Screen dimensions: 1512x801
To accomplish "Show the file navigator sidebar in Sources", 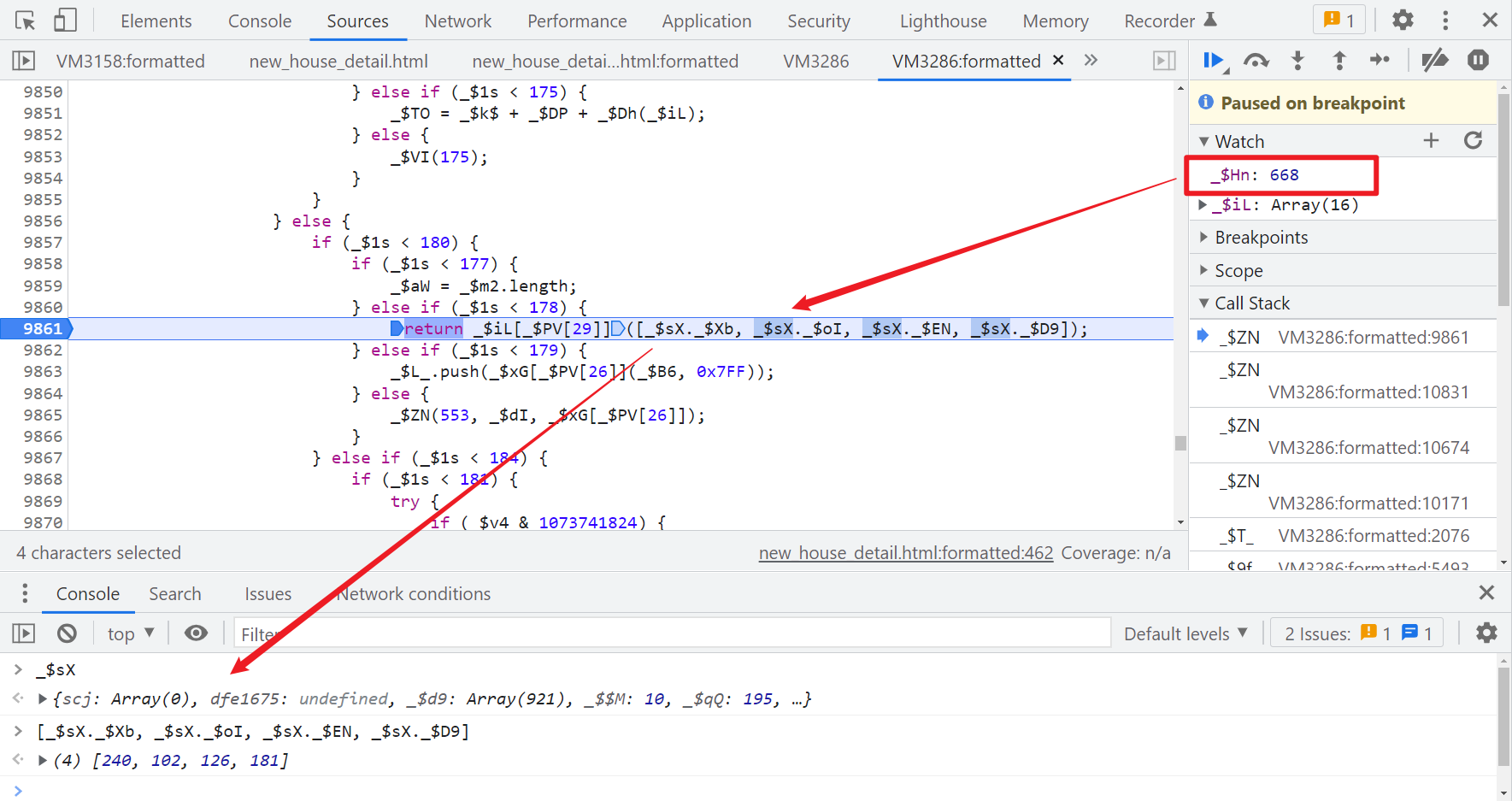I will [24, 61].
